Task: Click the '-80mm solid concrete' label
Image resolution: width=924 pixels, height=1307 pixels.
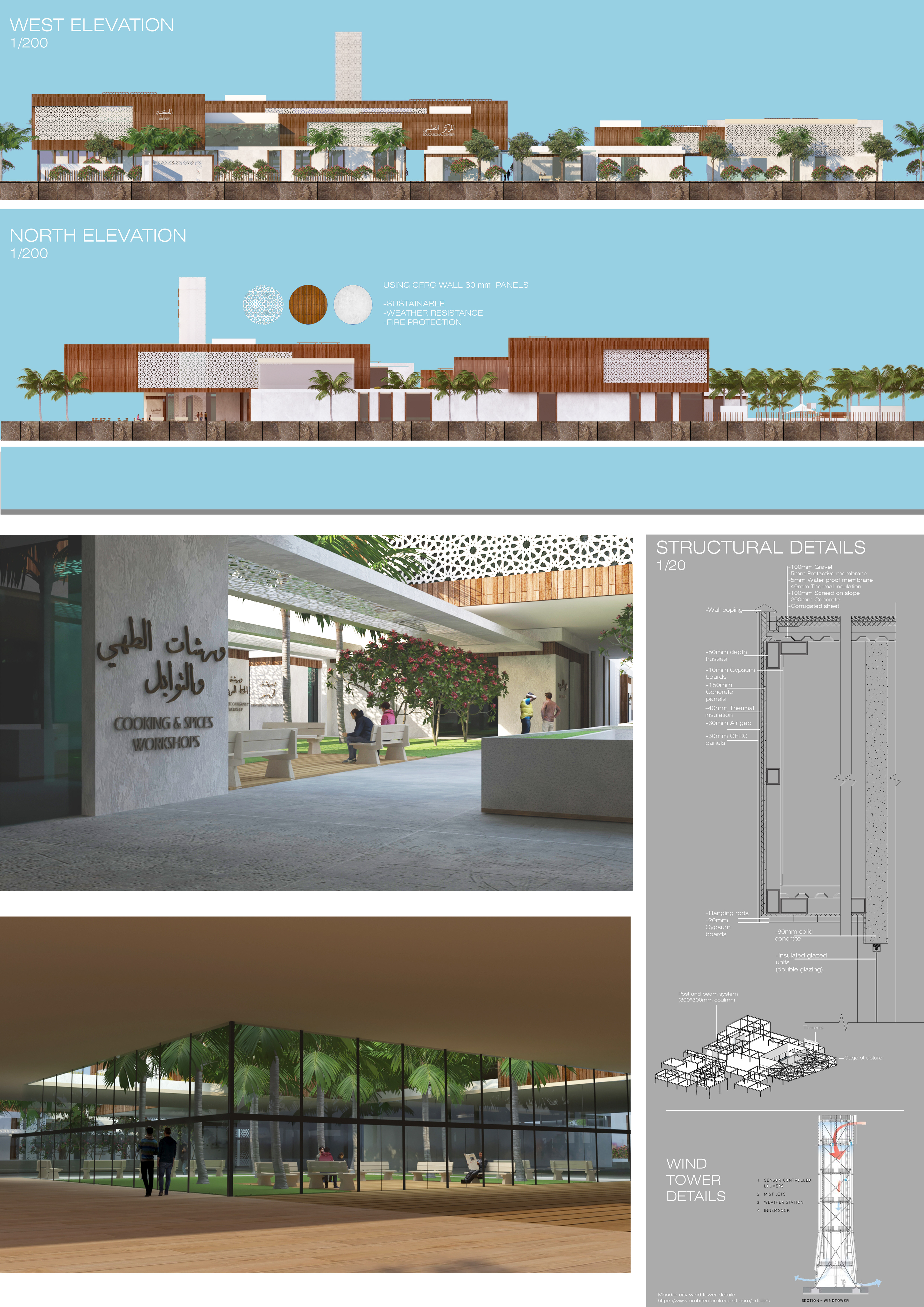Action: [794, 935]
